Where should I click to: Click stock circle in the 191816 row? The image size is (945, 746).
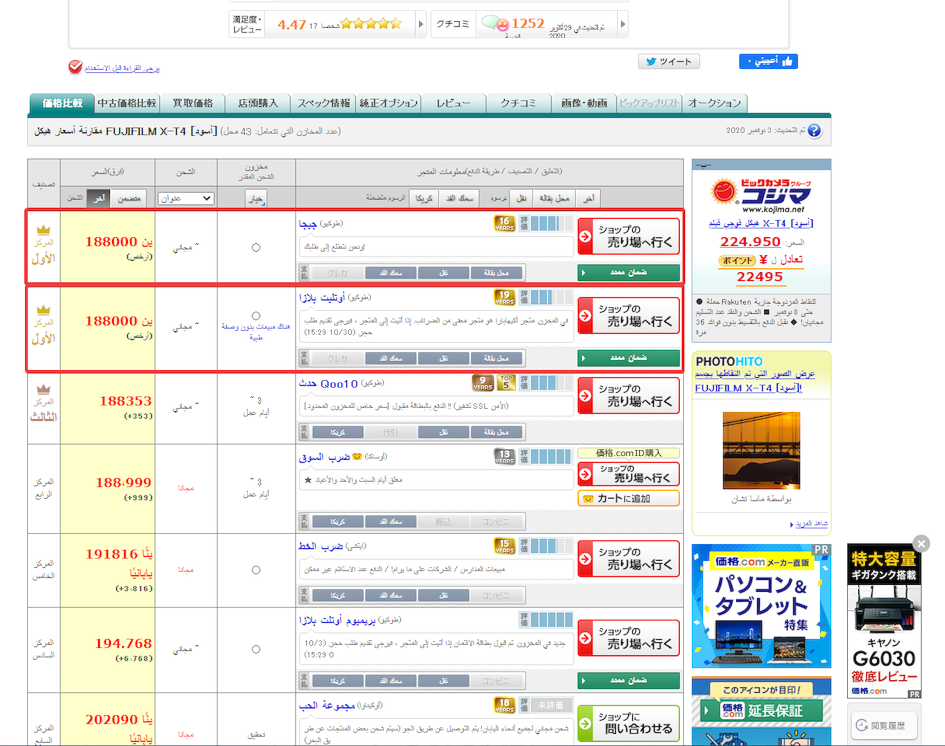pyautogui.click(x=256, y=570)
